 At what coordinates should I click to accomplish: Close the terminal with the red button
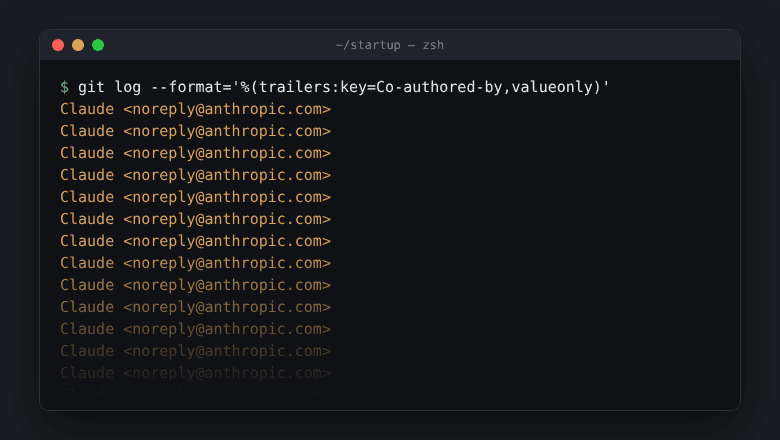58,45
